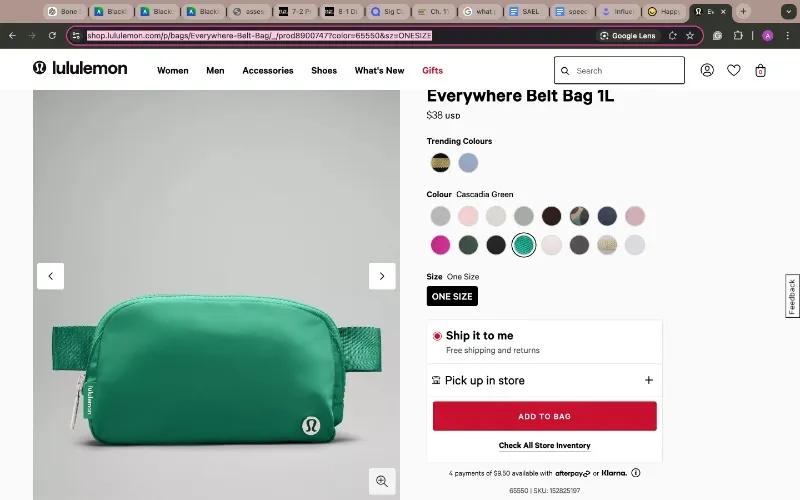The width and height of the screenshot is (800, 500).
Task: Go forward in browser history
Action: 32,36
